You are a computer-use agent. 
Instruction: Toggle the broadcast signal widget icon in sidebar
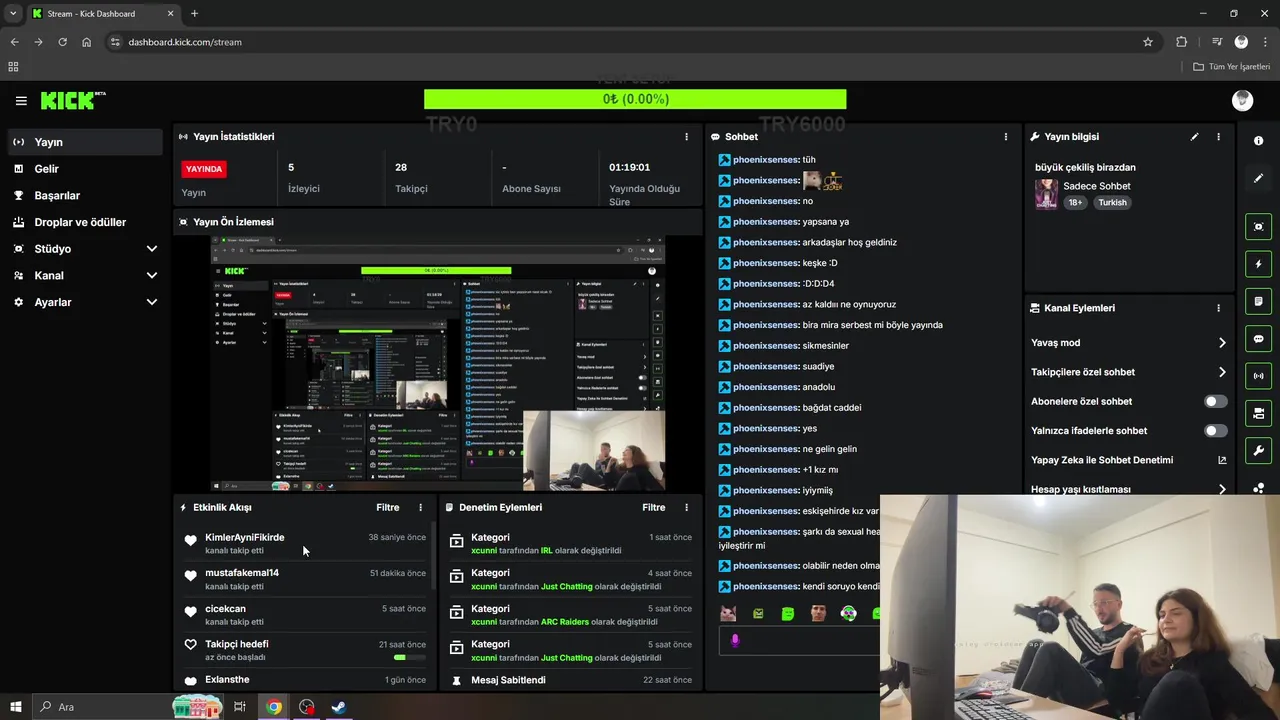[1258, 376]
